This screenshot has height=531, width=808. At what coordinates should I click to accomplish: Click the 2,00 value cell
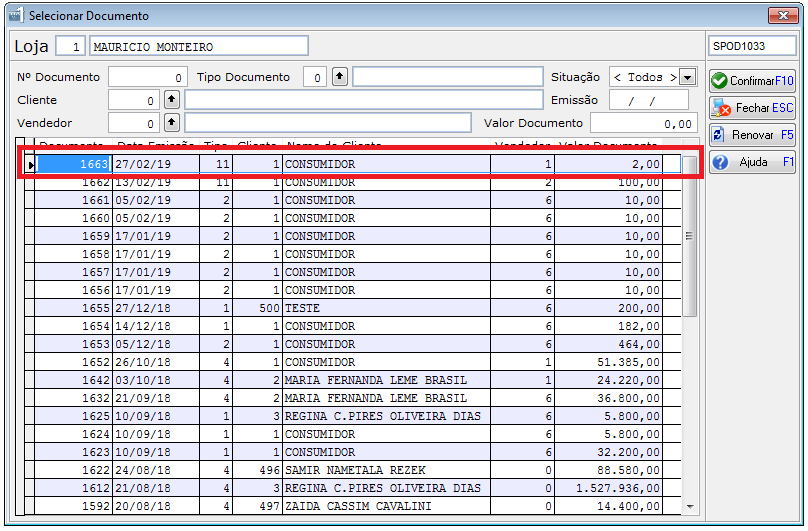[609, 164]
